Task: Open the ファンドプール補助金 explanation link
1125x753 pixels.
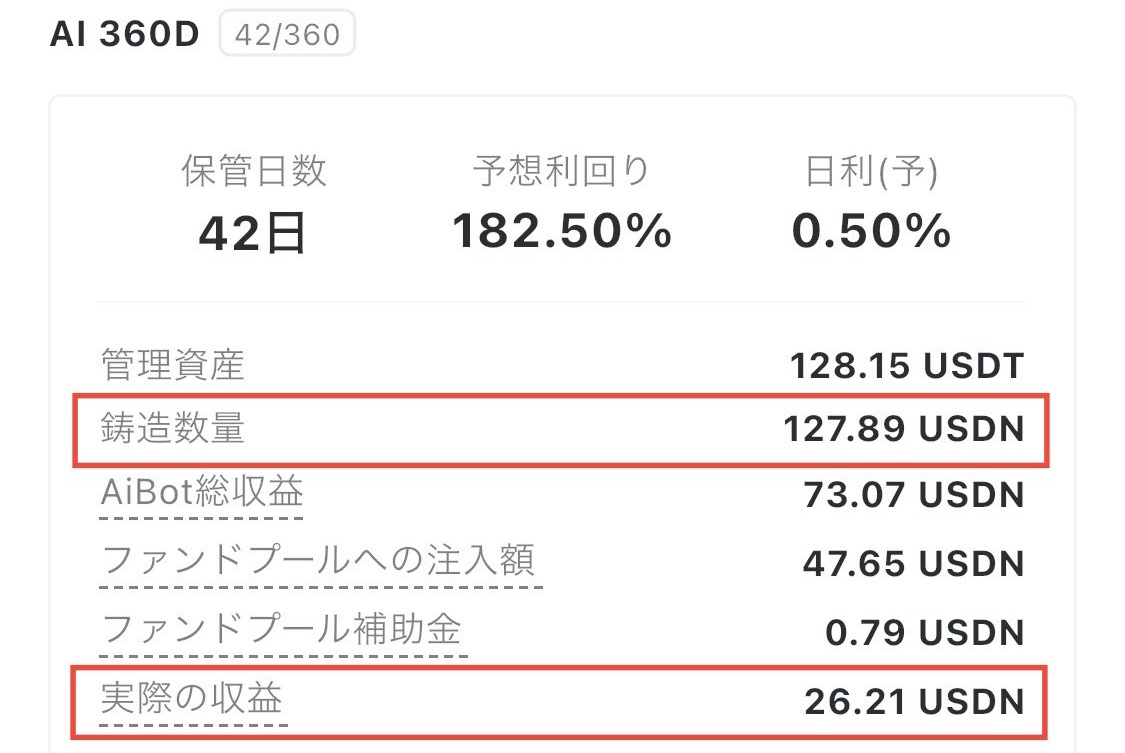Action: 282,630
